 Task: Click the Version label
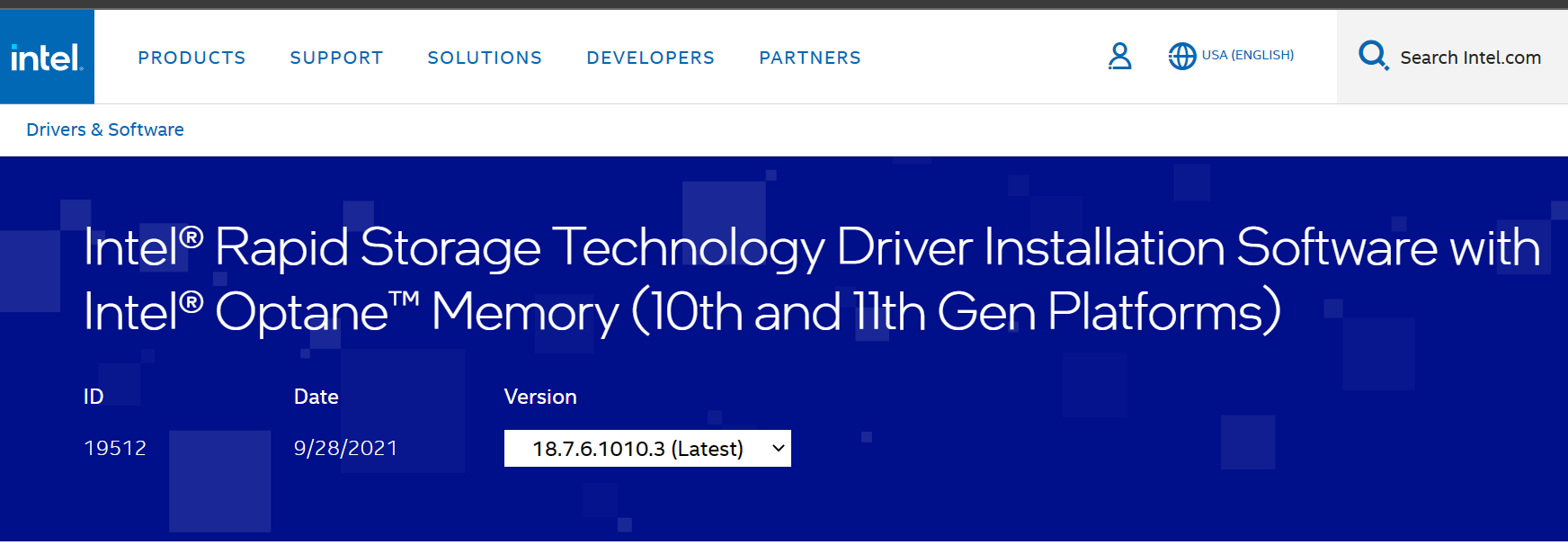[x=540, y=397]
